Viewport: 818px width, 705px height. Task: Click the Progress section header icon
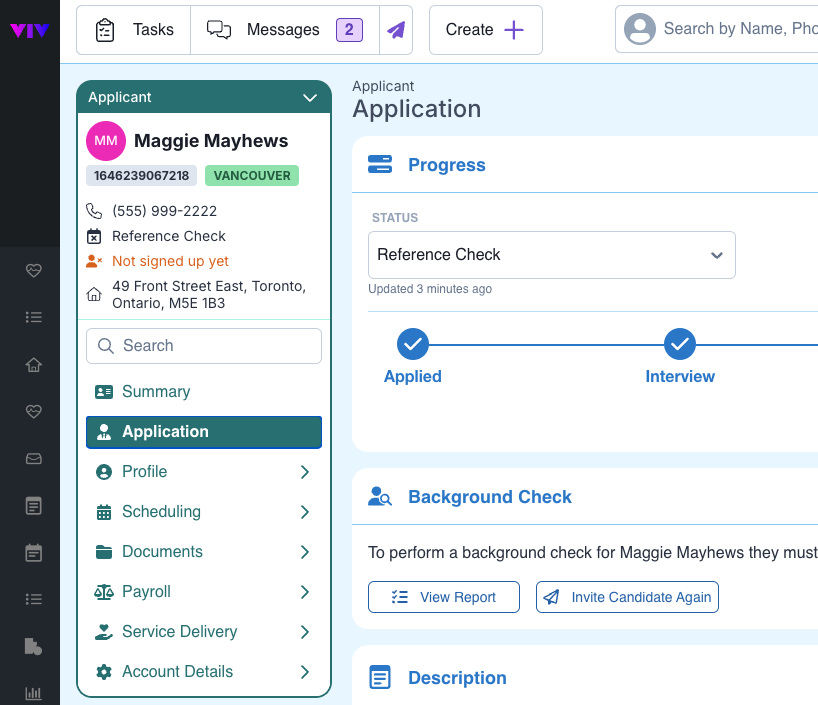point(380,164)
